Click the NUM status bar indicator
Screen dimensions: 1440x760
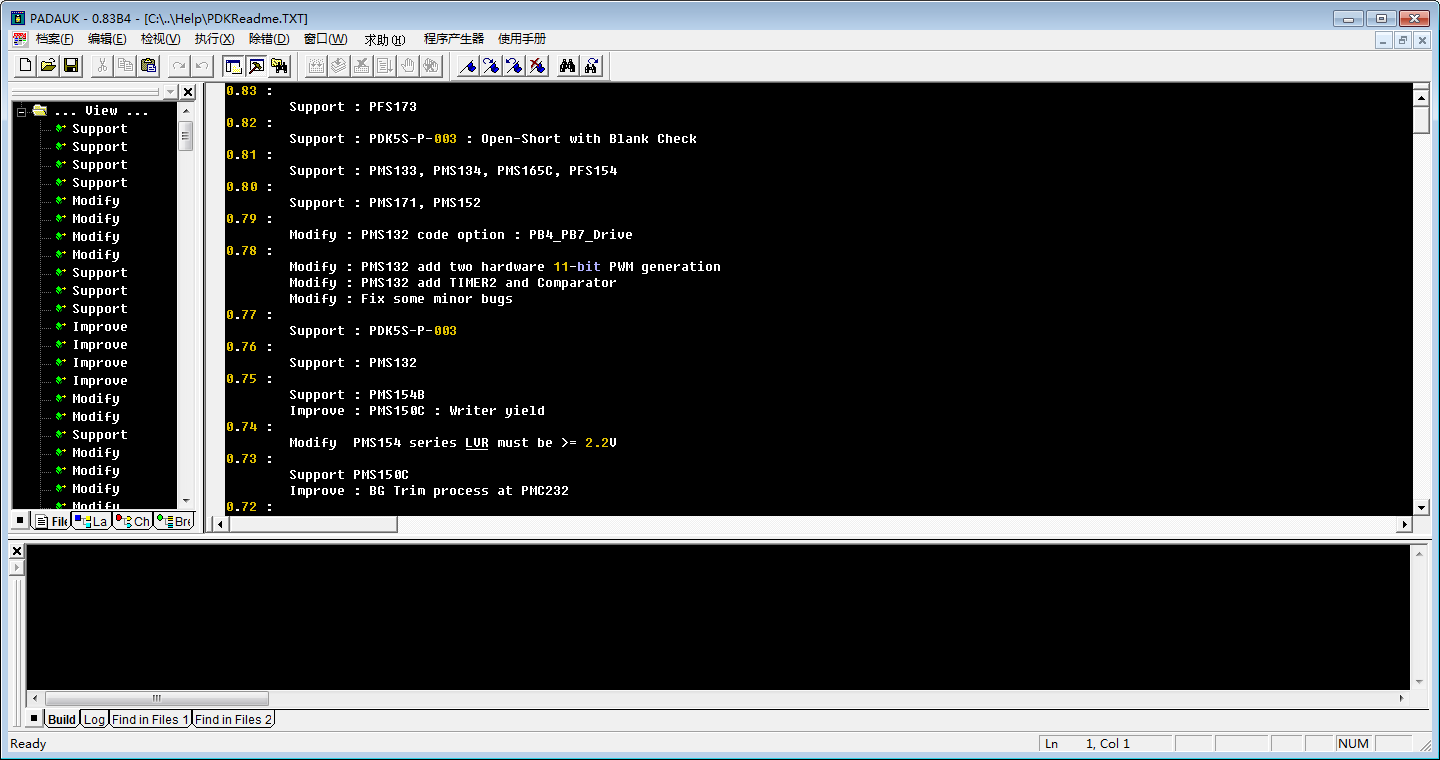(x=1353, y=744)
